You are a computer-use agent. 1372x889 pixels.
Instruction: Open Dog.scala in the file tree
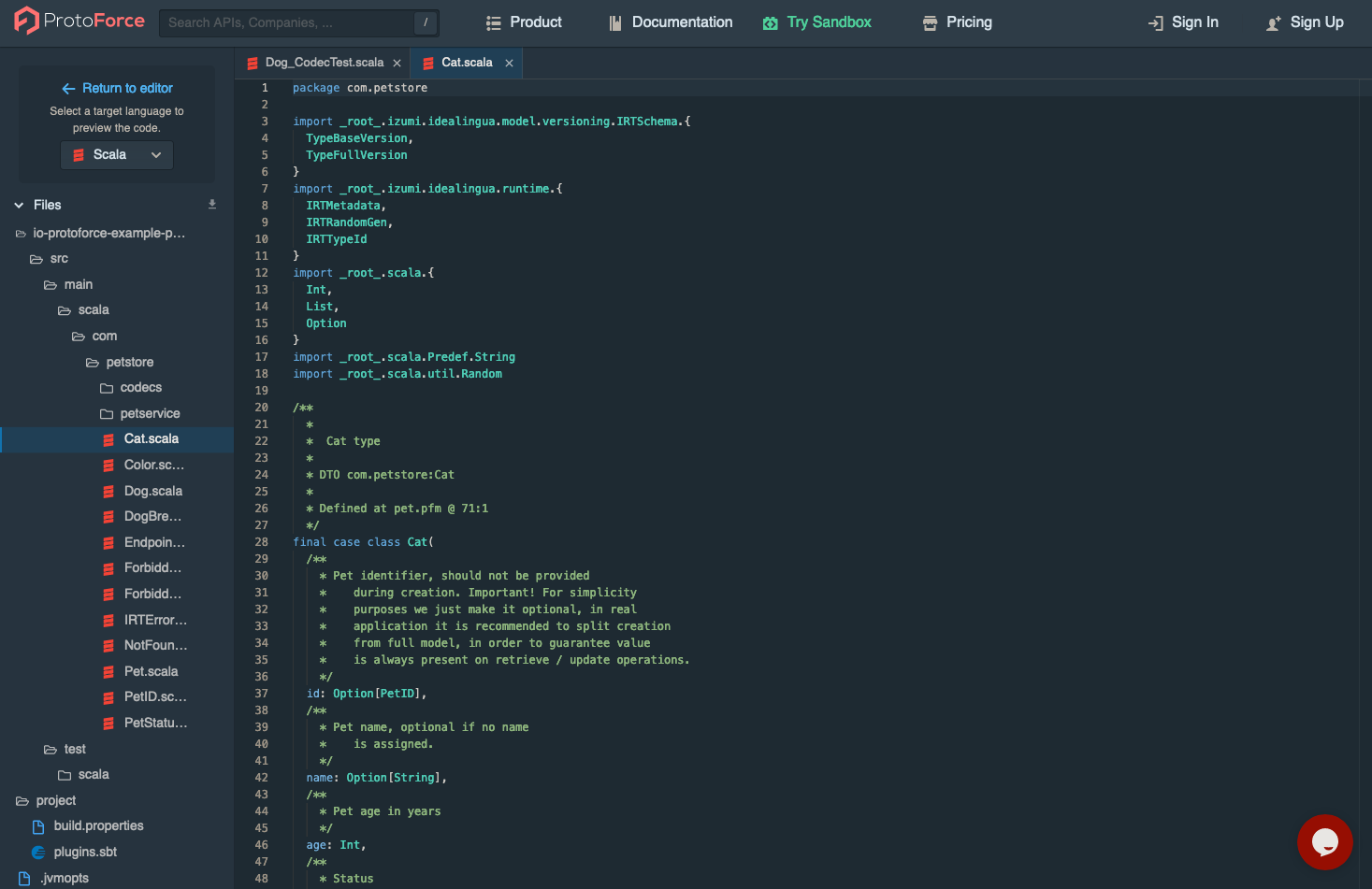pyautogui.click(x=152, y=491)
